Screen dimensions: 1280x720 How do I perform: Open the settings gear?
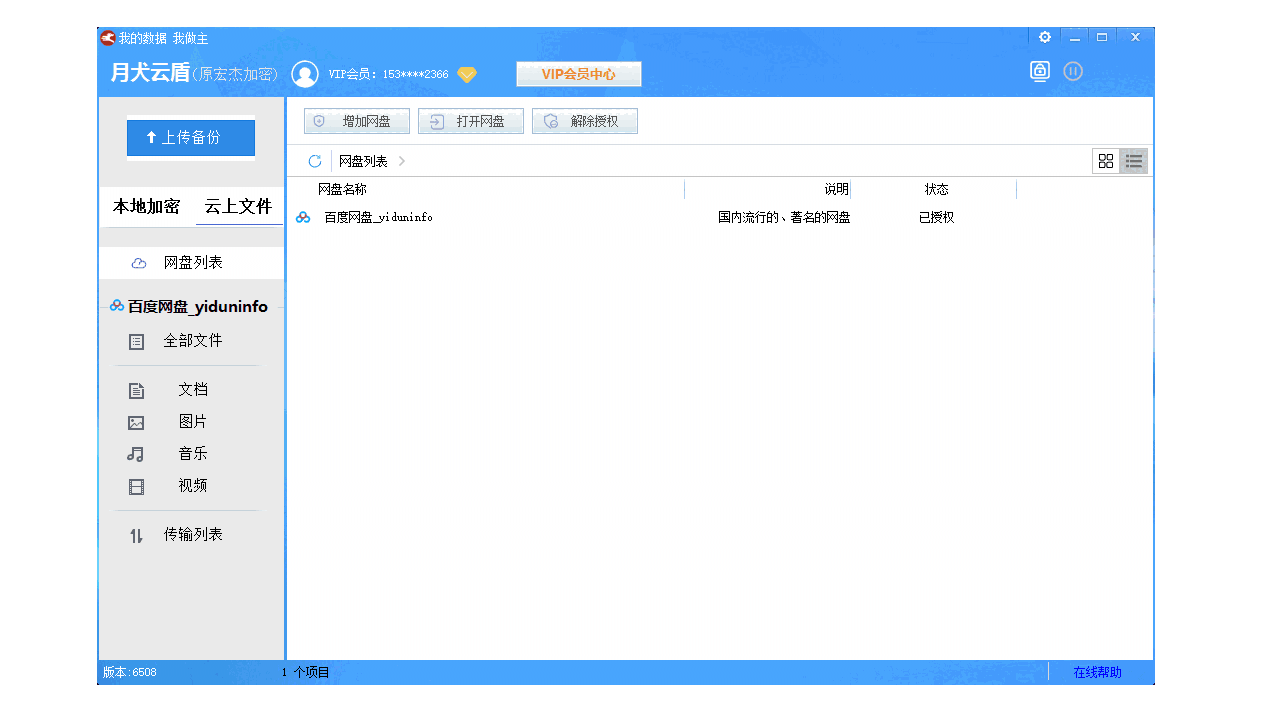click(x=1044, y=36)
